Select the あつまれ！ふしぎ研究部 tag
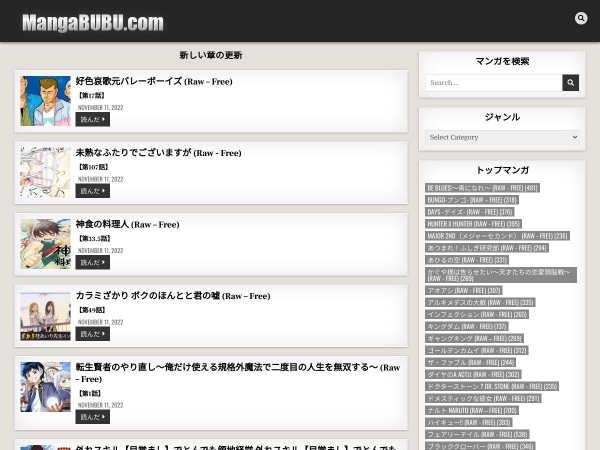 pyautogui.click(x=487, y=248)
